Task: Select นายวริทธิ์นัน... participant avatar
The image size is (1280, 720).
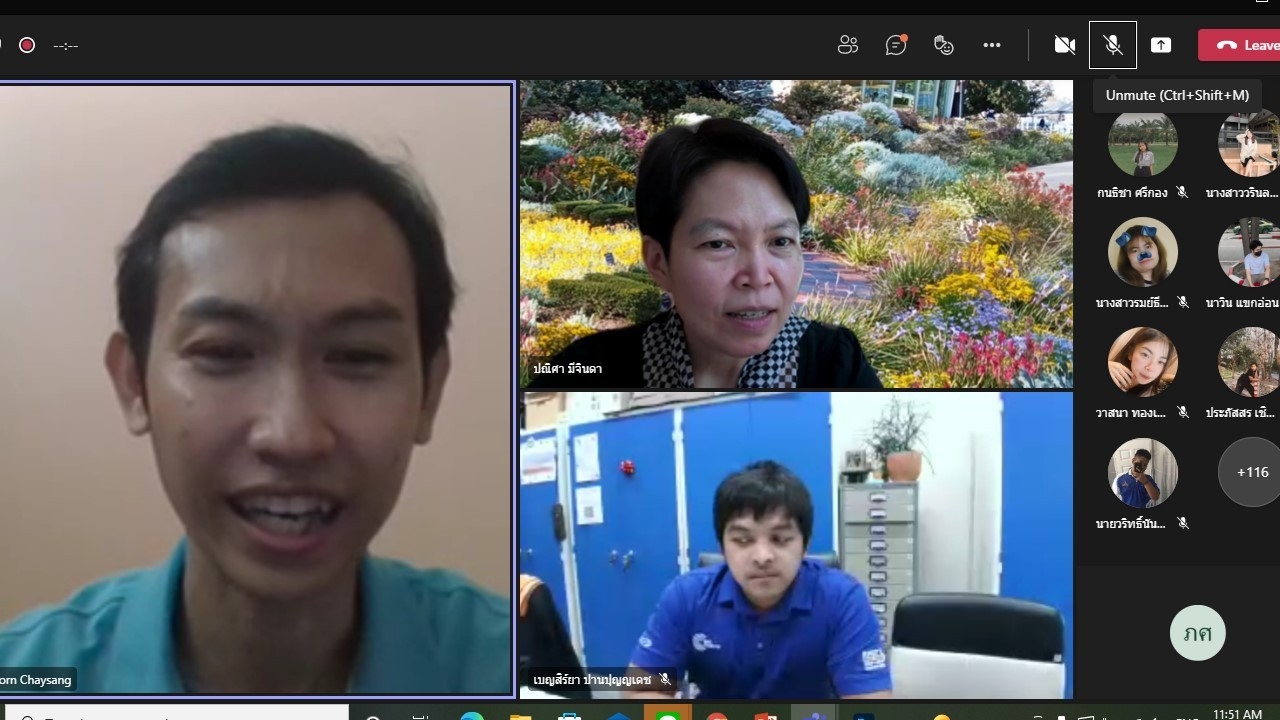Action: point(1143,472)
